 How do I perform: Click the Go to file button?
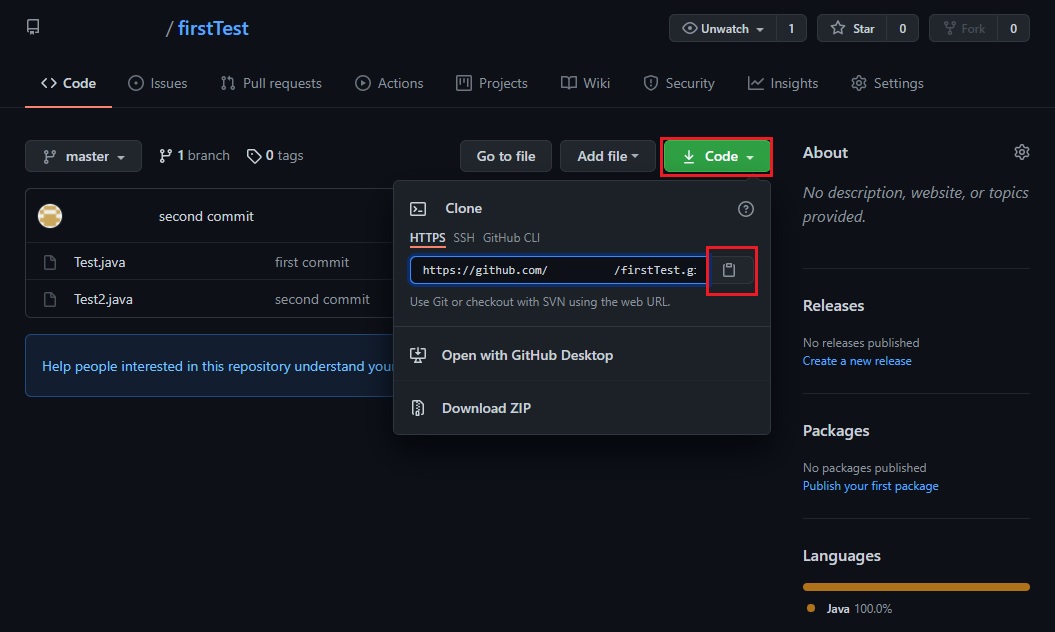pos(506,156)
